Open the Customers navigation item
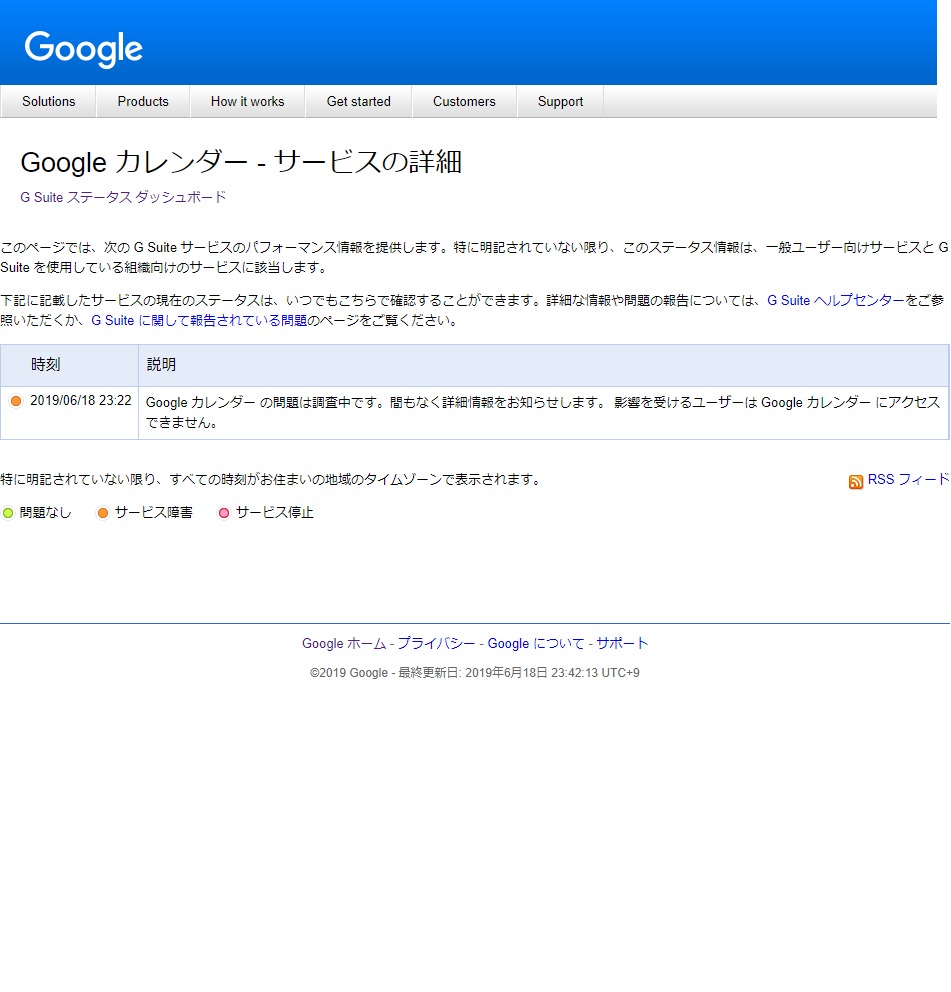Screen dimensions: 951x992 (464, 101)
